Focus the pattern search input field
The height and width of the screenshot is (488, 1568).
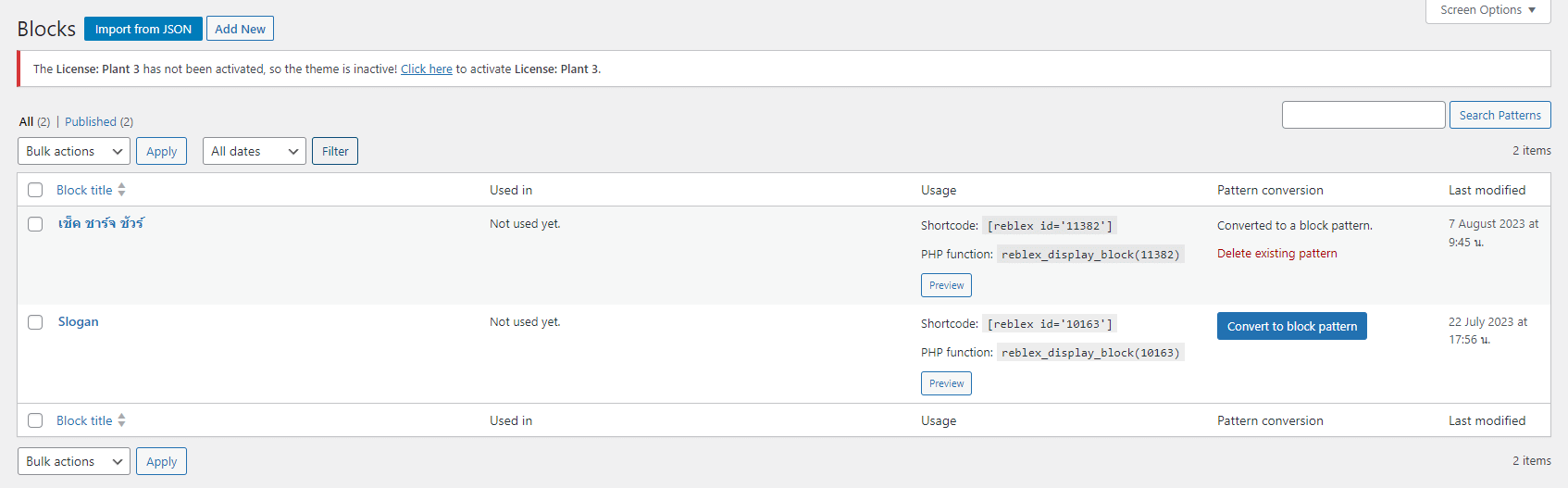pos(1363,115)
